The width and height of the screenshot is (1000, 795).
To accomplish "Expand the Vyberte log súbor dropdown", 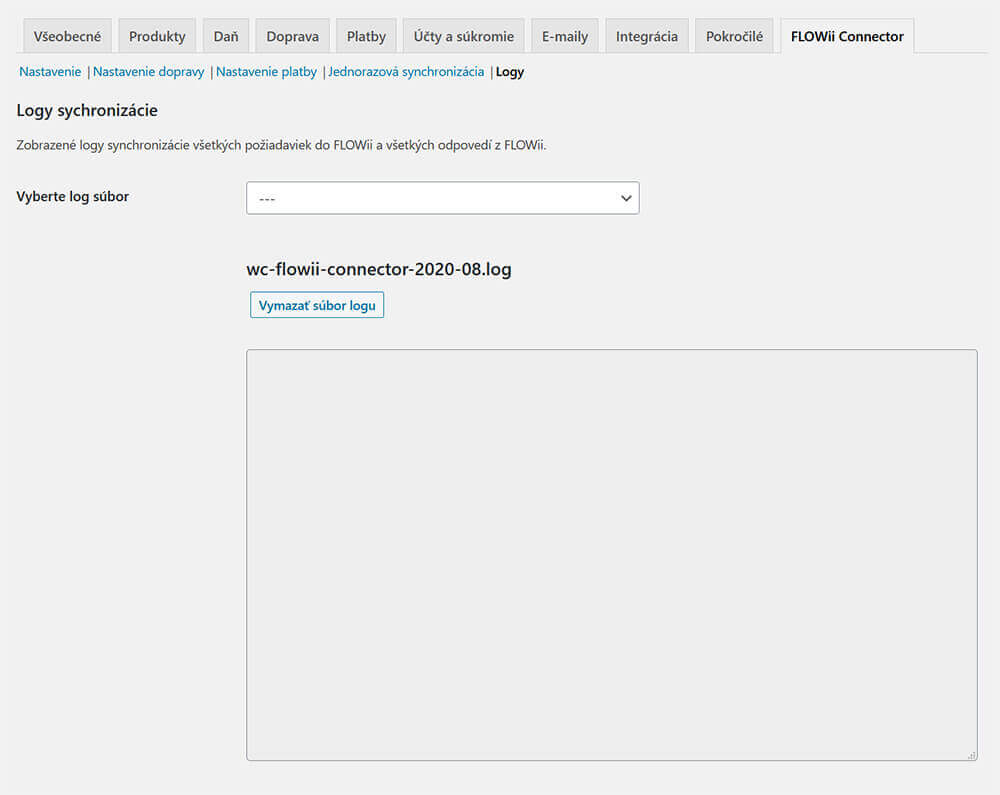I will [x=443, y=198].
